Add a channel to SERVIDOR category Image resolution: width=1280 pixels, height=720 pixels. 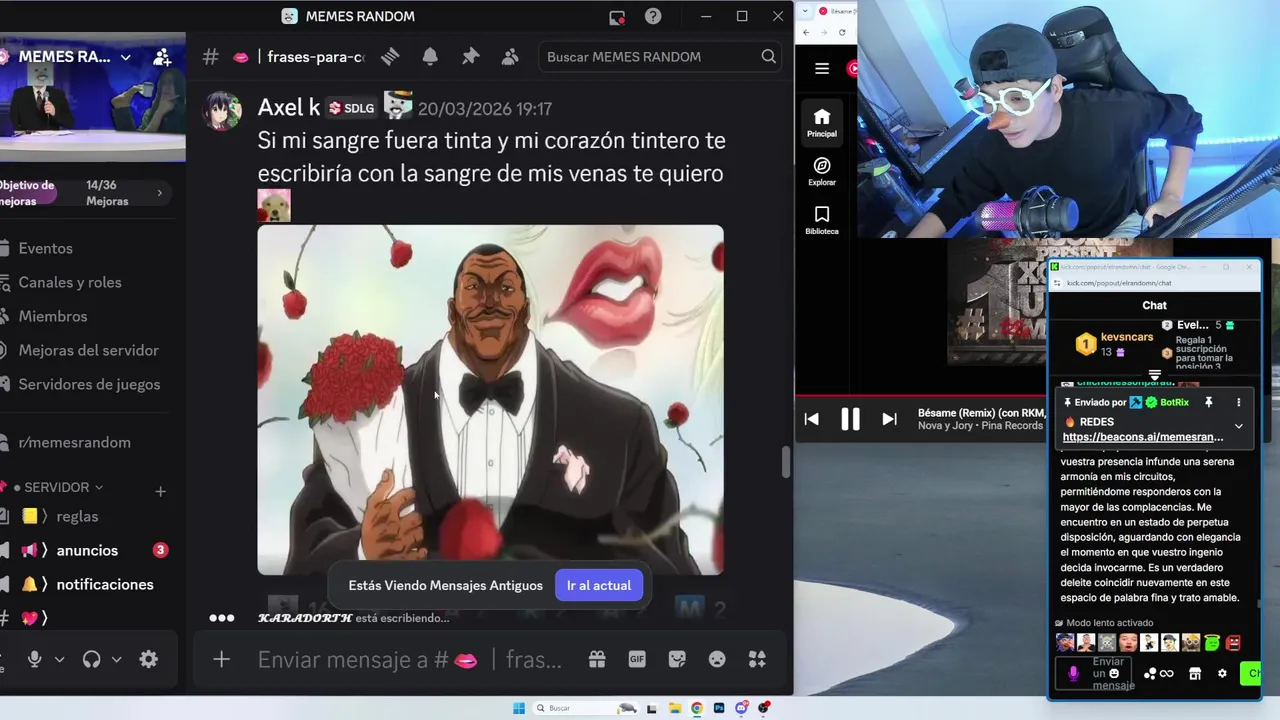click(x=160, y=491)
